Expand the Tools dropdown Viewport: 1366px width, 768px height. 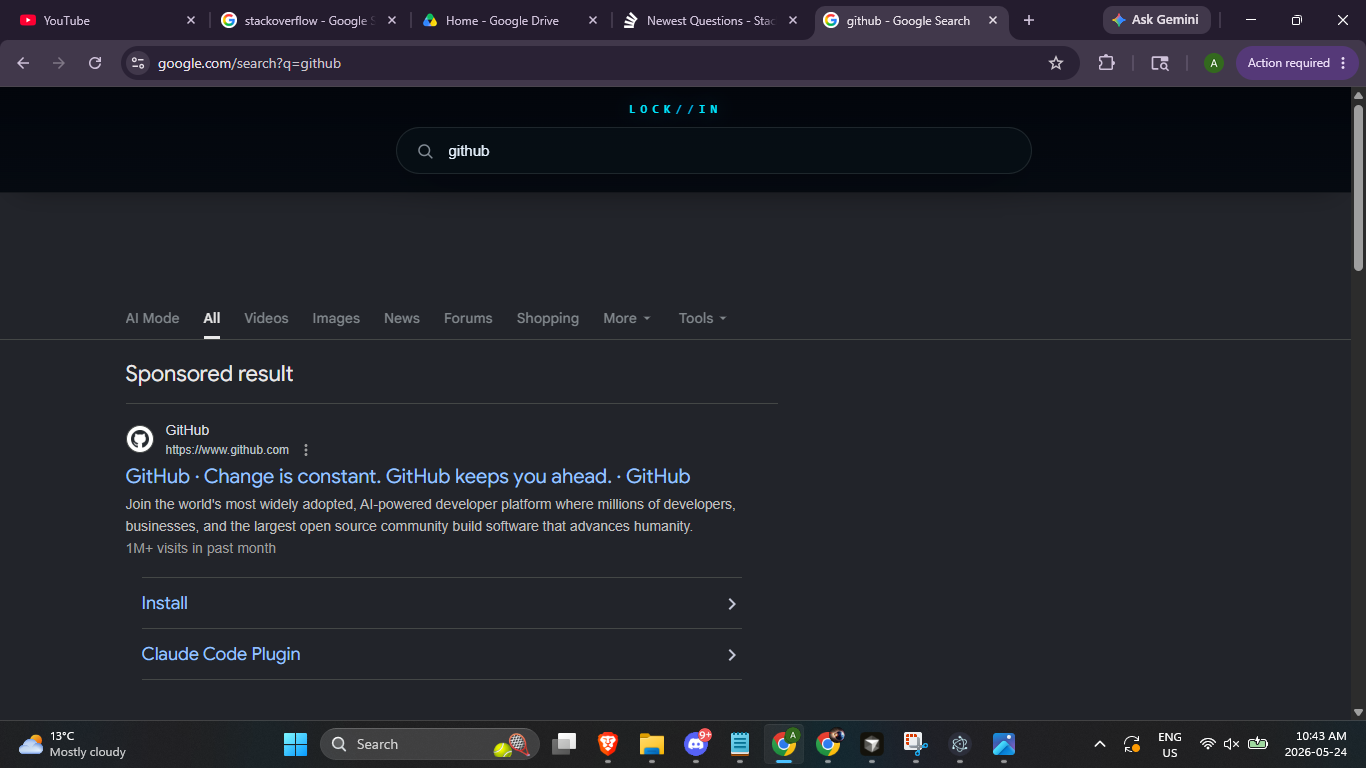(703, 318)
